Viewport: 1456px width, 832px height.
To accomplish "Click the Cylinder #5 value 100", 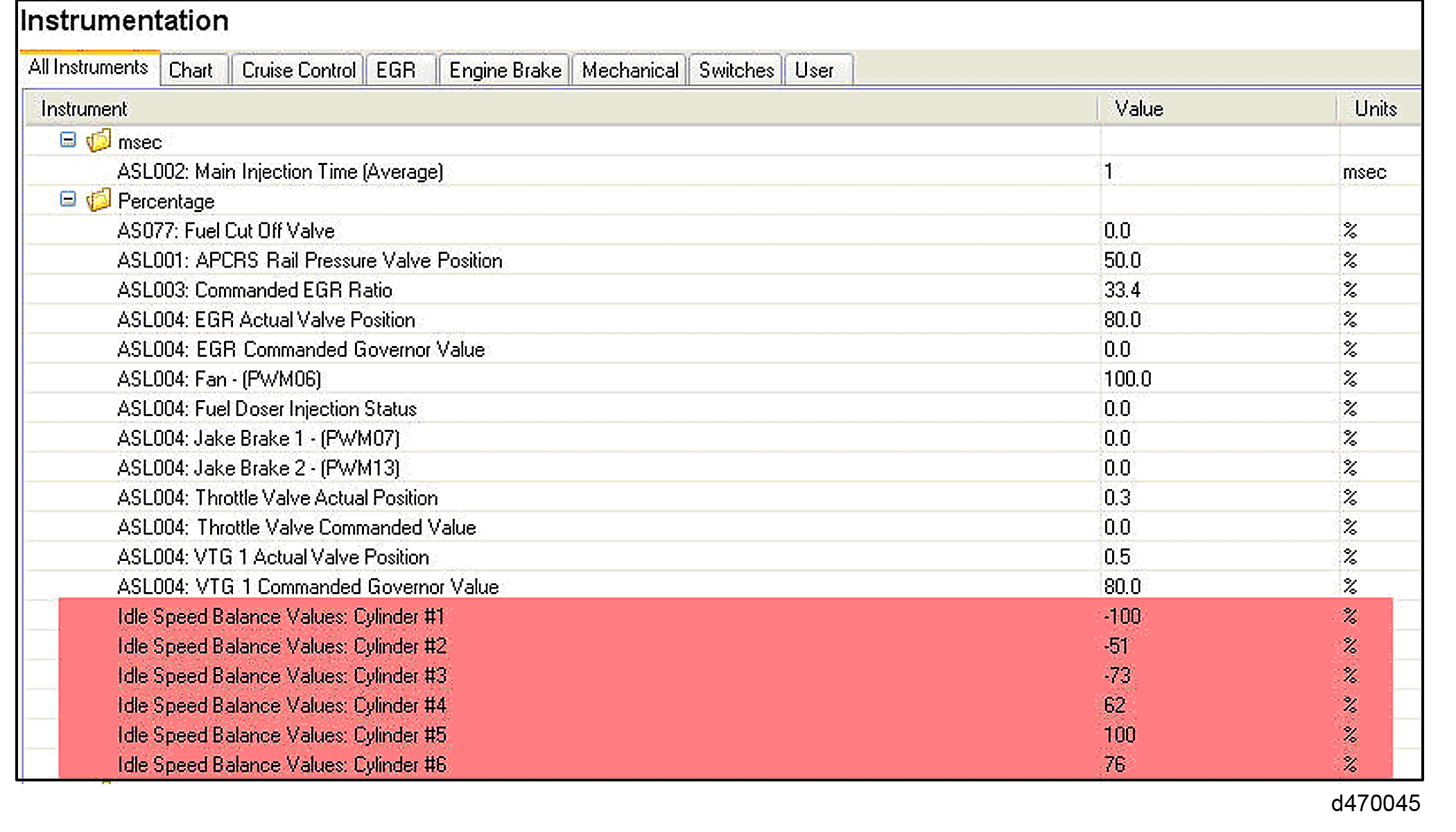I will pos(1120,735).
